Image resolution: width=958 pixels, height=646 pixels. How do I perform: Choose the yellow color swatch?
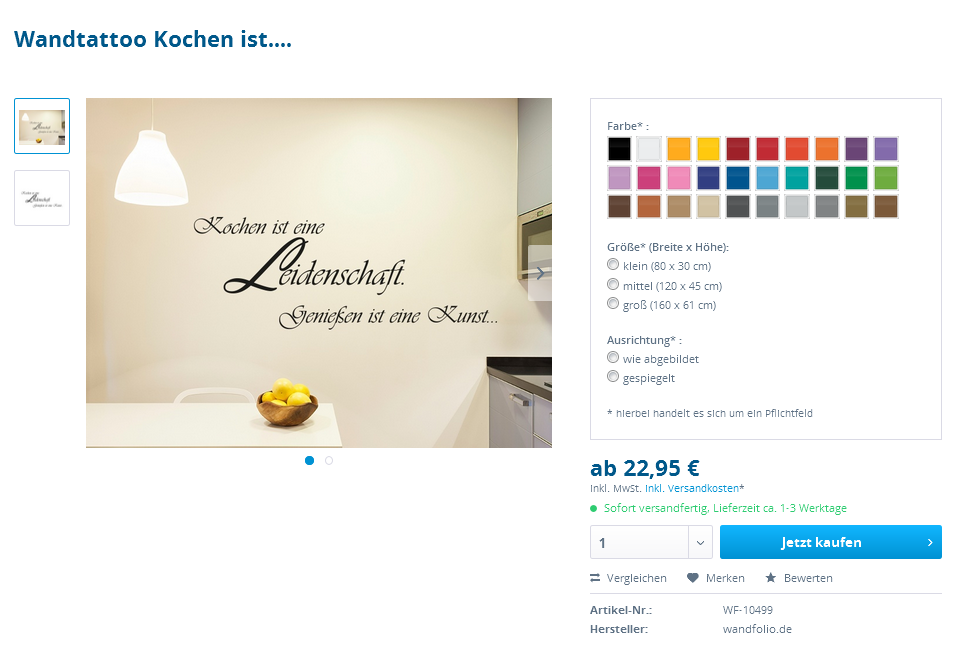(708, 149)
